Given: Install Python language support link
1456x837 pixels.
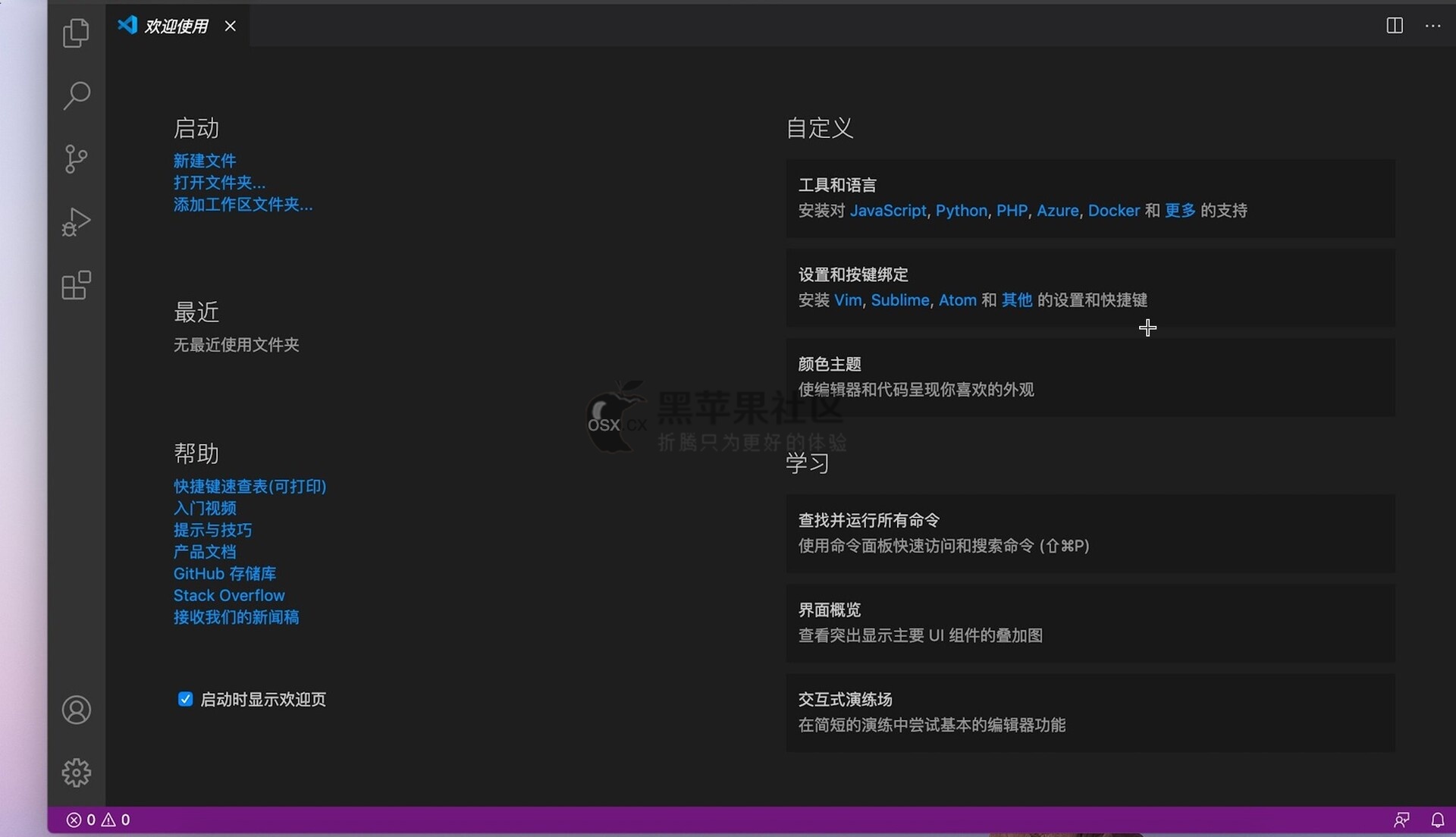Looking at the screenshot, I should pyautogui.click(x=961, y=211).
